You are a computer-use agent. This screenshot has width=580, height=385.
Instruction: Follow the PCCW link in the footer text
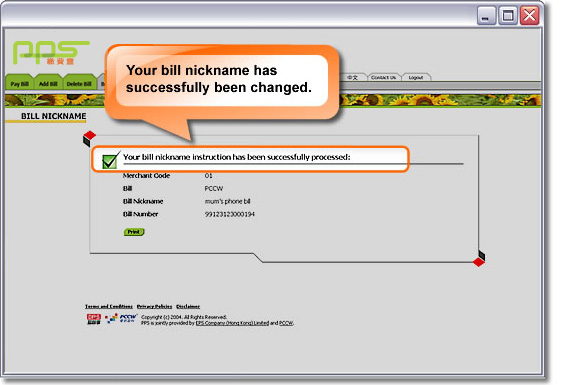[286, 323]
